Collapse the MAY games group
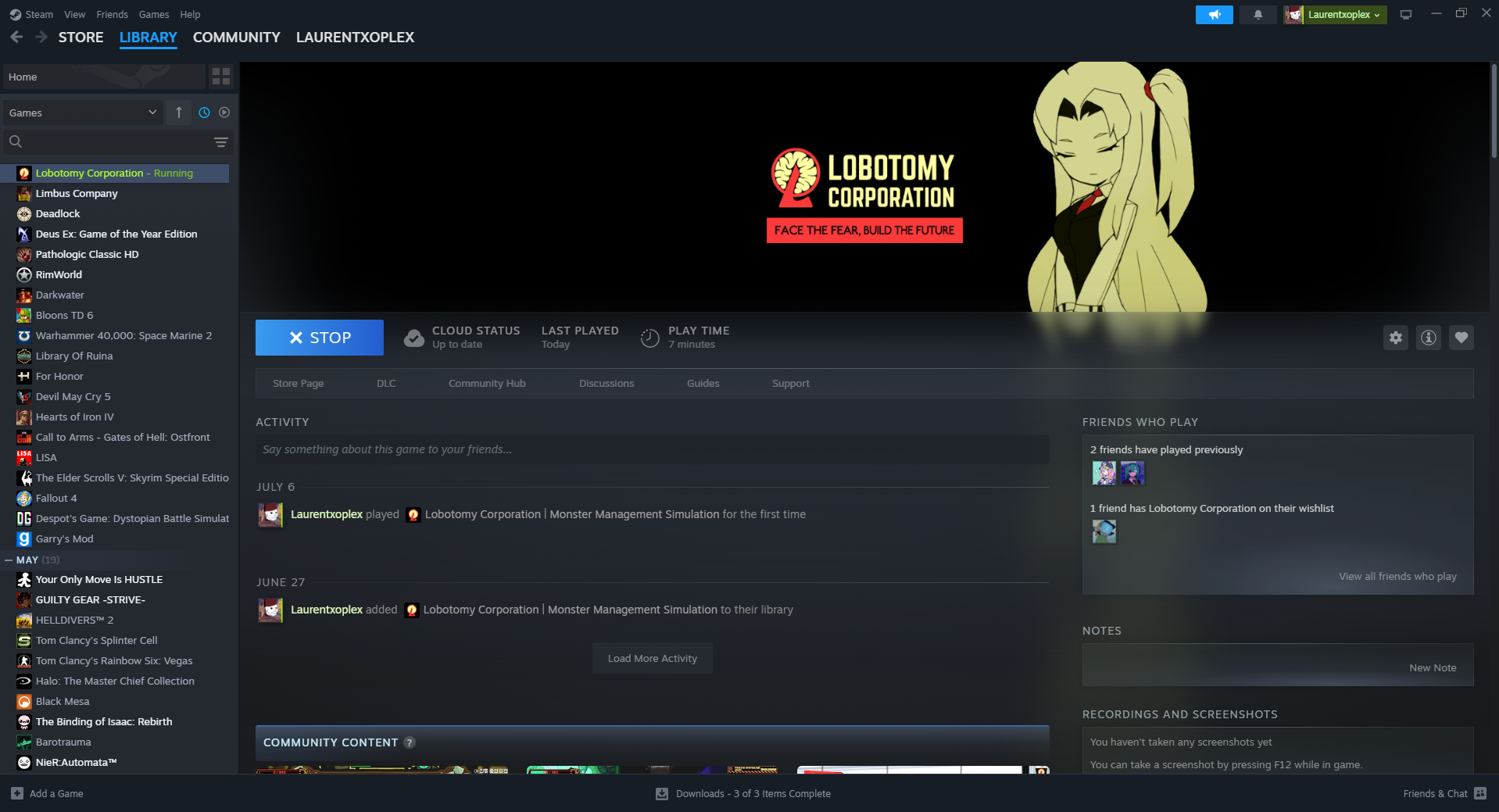This screenshot has height=812, width=1499. (9, 560)
